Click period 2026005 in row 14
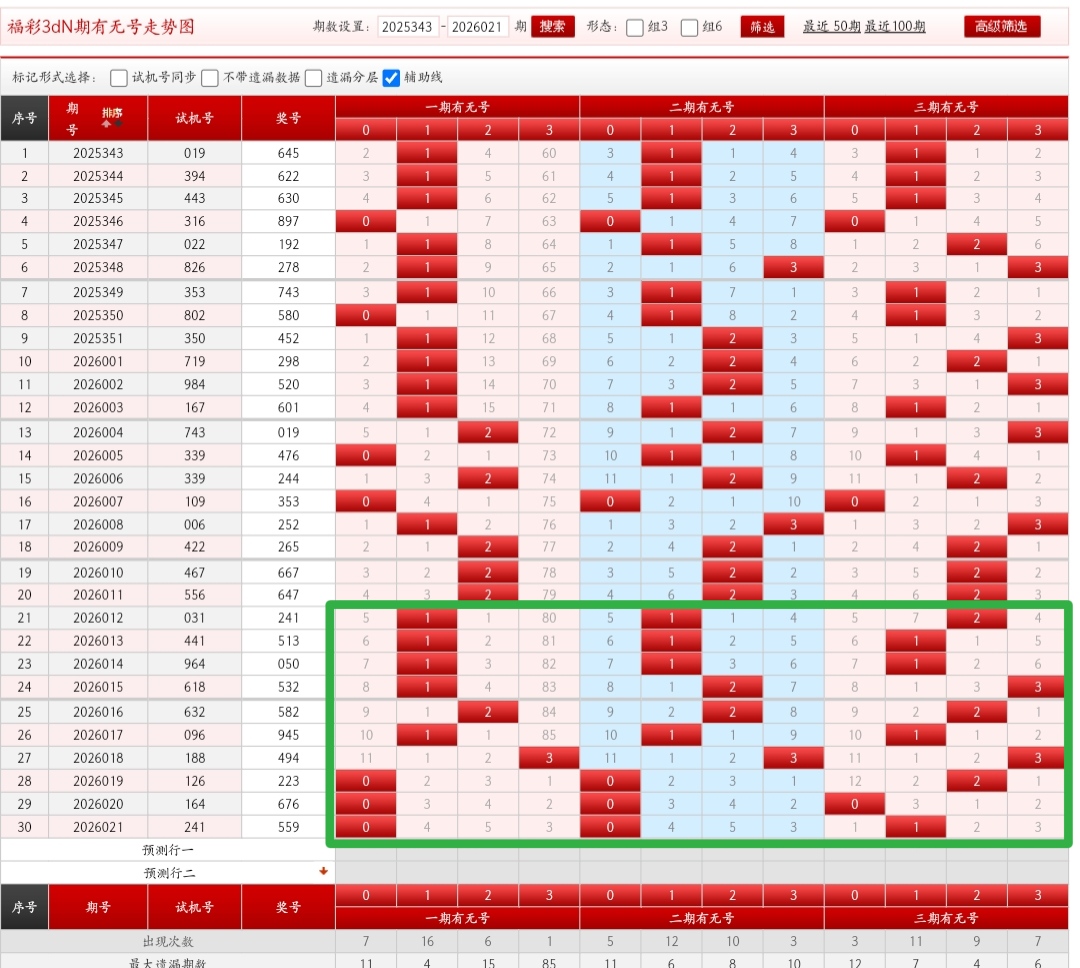This screenshot has height=968, width=1080. (x=98, y=455)
